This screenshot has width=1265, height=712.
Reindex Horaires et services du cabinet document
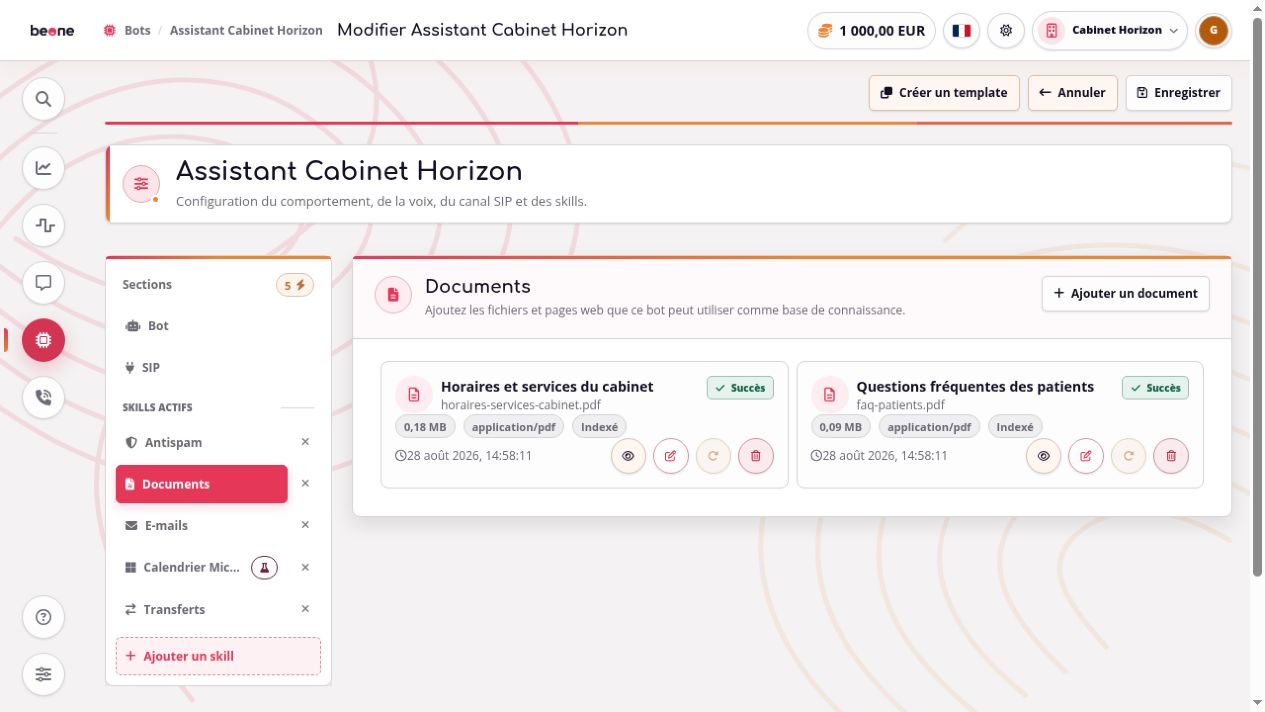tap(713, 456)
